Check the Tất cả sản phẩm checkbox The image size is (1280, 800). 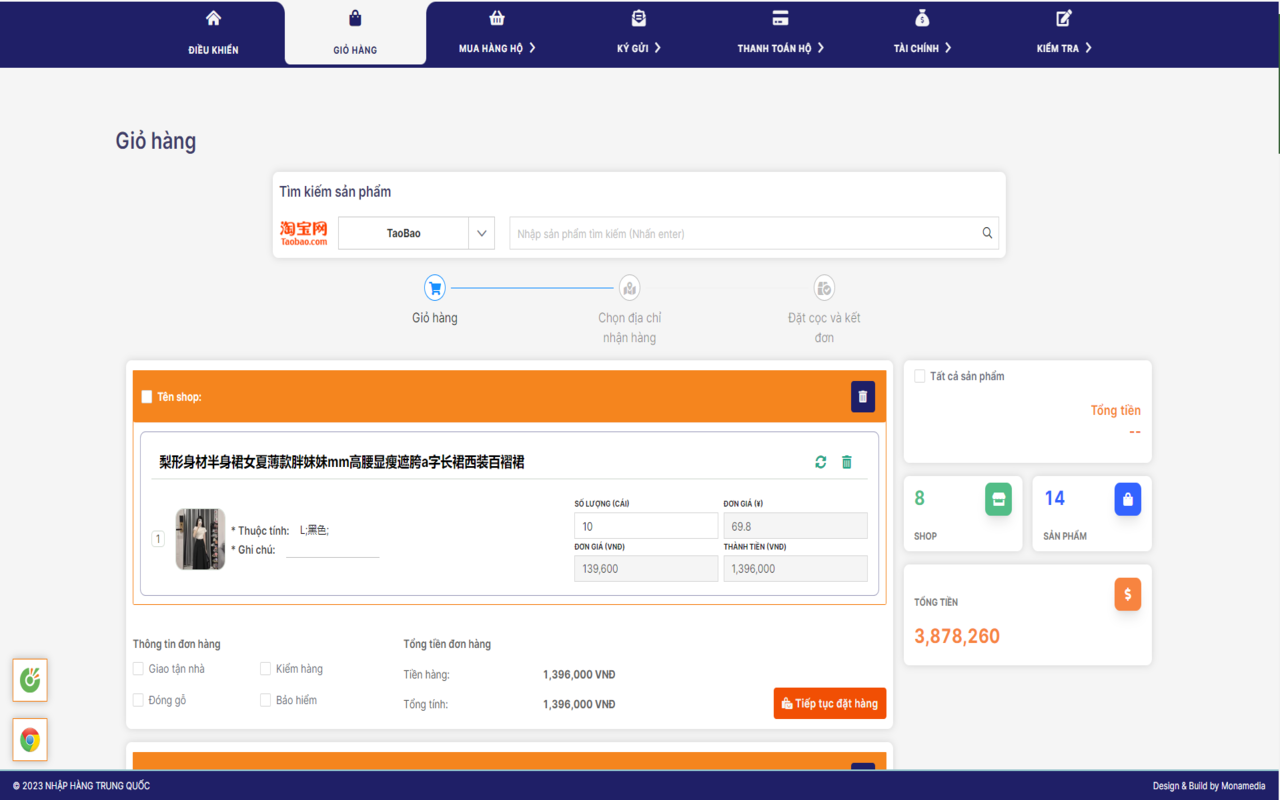(x=920, y=376)
